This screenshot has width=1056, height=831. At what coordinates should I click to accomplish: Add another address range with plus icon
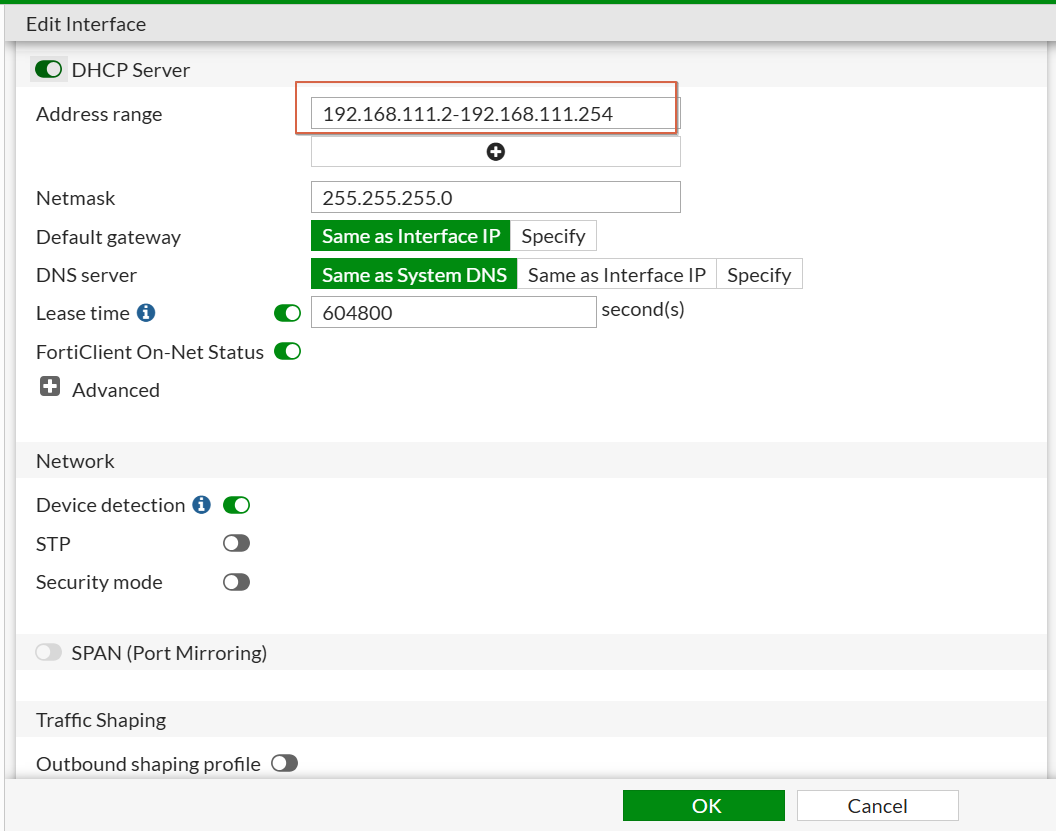tap(496, 152)
